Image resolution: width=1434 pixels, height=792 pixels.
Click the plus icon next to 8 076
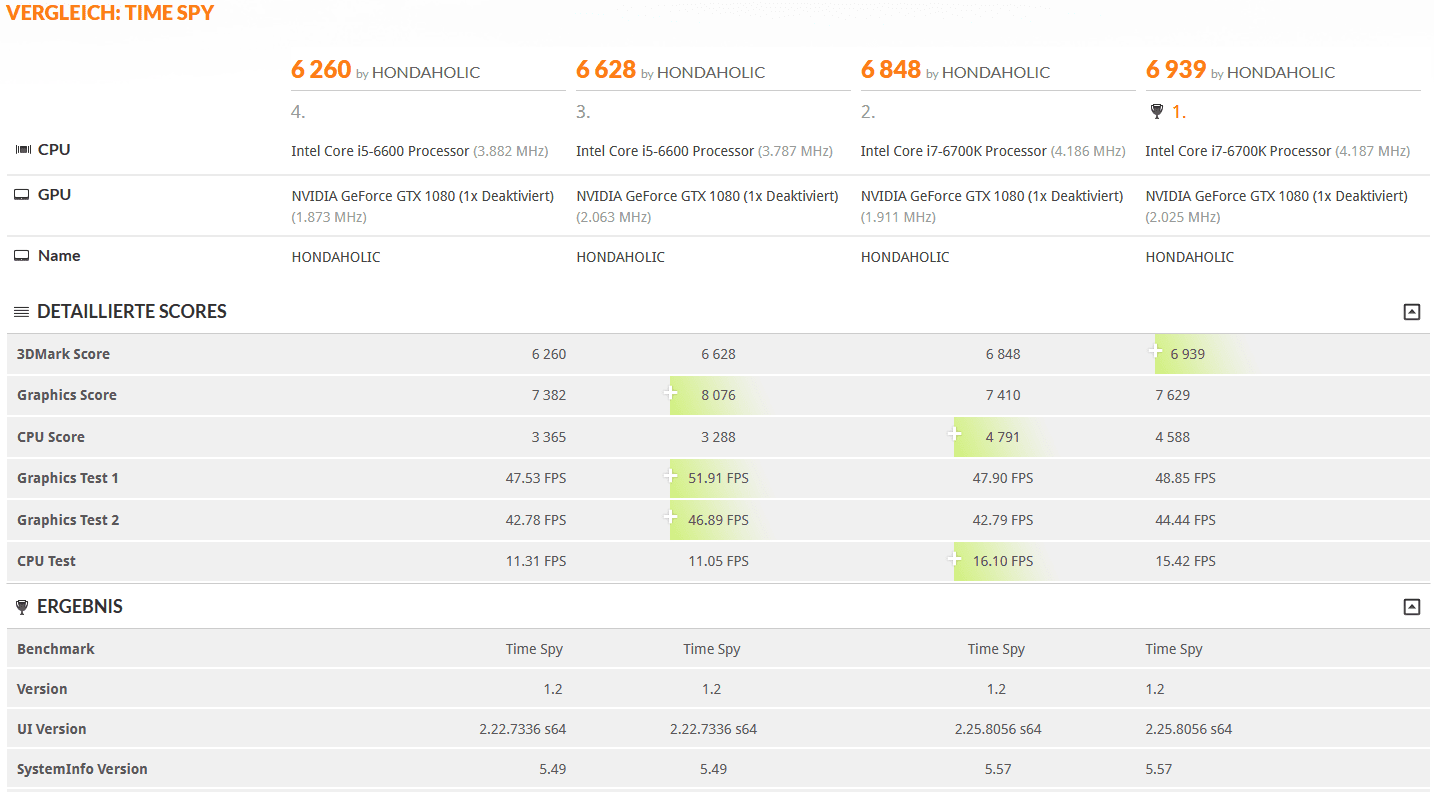(671, 393)
